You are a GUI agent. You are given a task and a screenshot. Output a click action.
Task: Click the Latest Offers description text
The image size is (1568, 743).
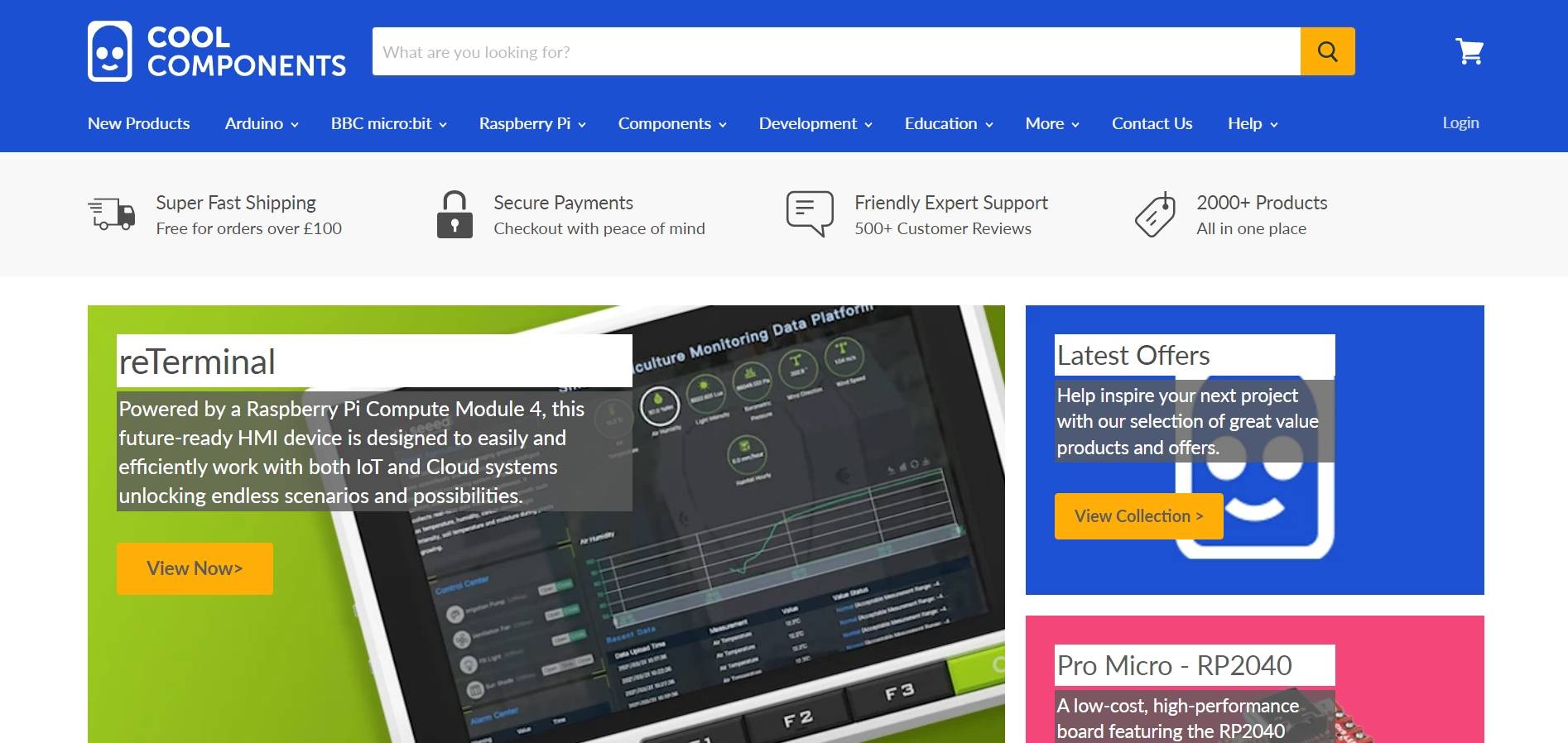tap(1195, 421)
